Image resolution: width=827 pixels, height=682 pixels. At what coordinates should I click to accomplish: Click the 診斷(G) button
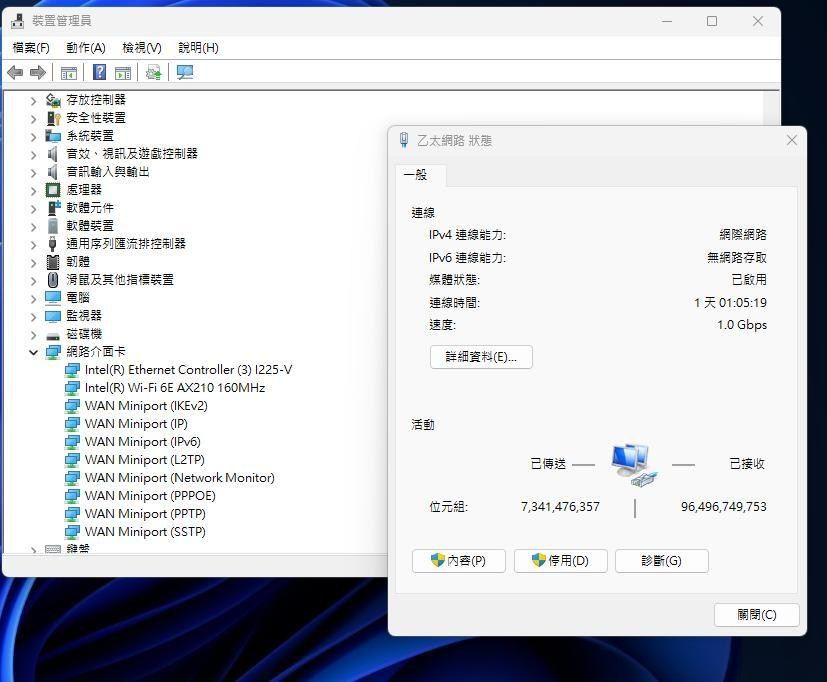[x=661, y=561]
